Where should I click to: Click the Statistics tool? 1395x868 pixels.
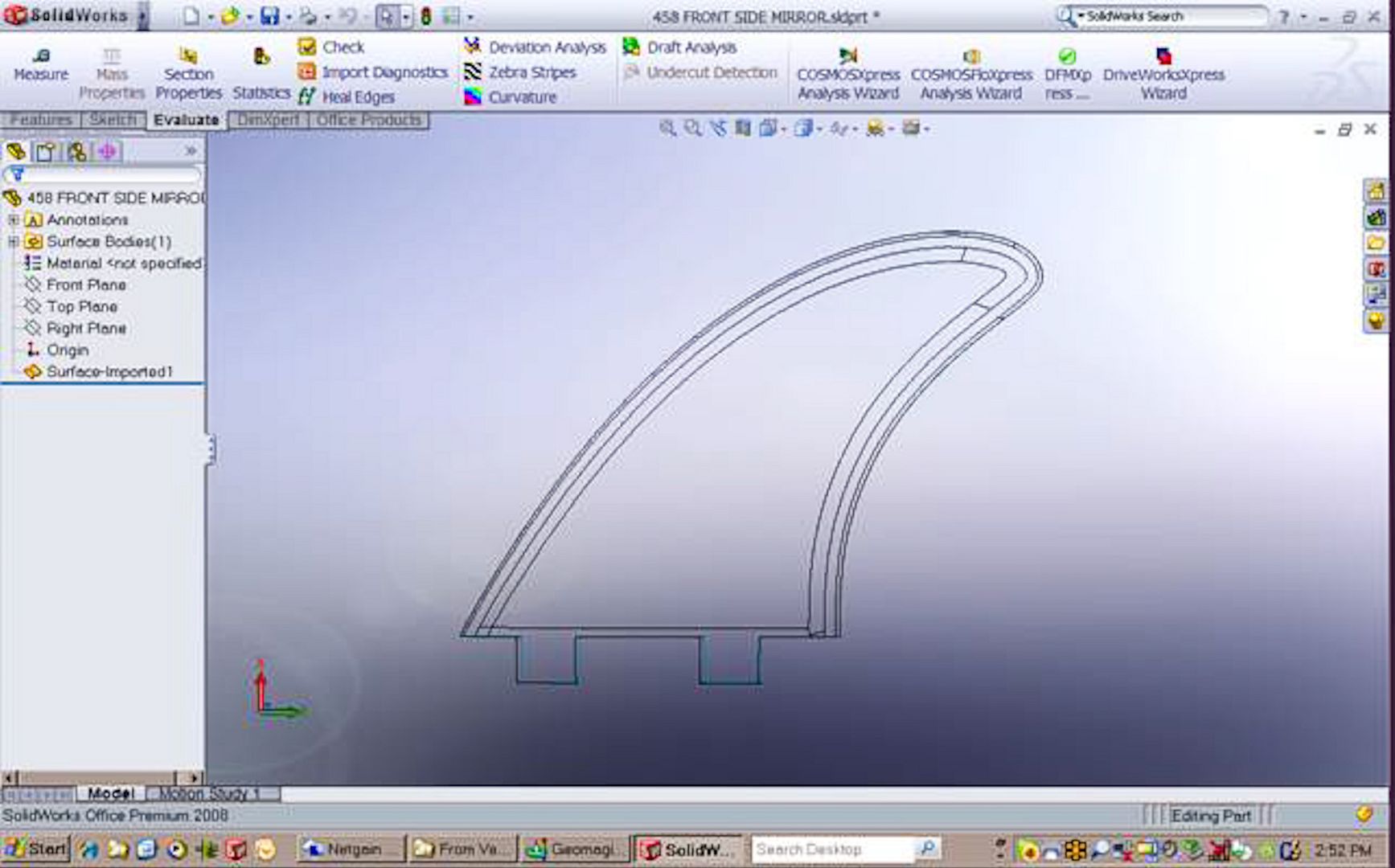click(x=261, y=74)
